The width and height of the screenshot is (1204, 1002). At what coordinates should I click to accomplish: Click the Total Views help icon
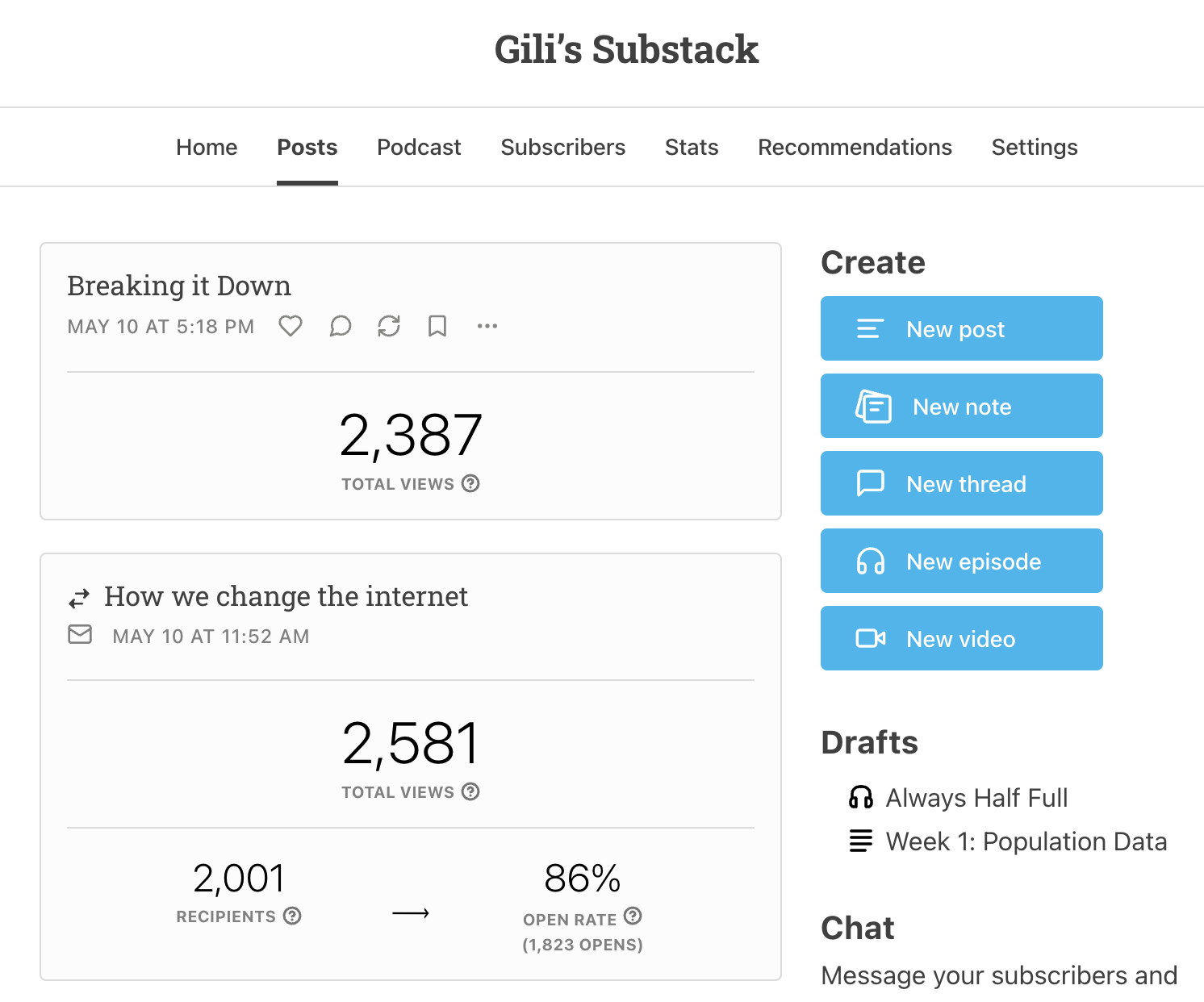tap(471, 483)
